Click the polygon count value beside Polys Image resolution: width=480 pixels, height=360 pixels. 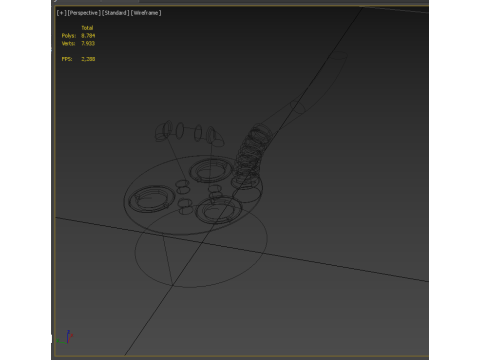(88, 36)
